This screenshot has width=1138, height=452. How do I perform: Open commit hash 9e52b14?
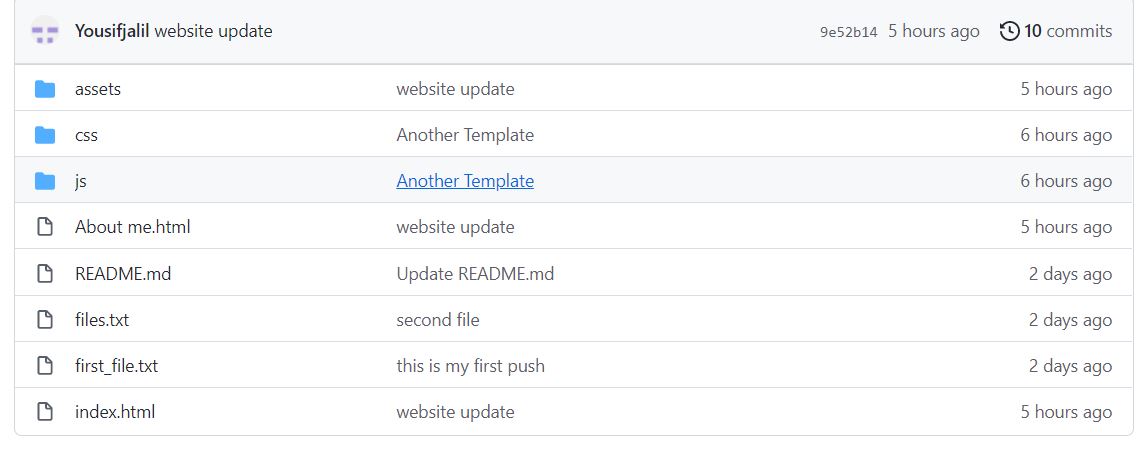click(848, 32)
